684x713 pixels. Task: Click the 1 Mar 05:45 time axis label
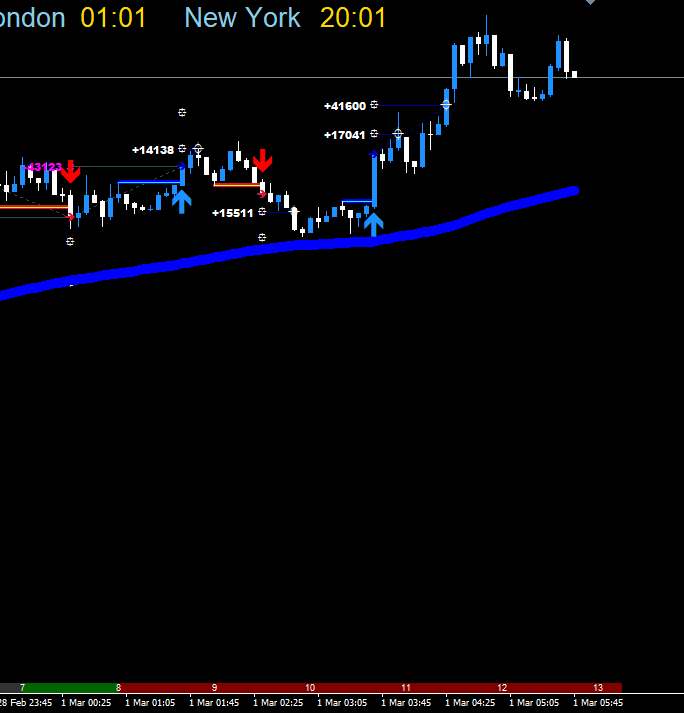pos(598,703)
